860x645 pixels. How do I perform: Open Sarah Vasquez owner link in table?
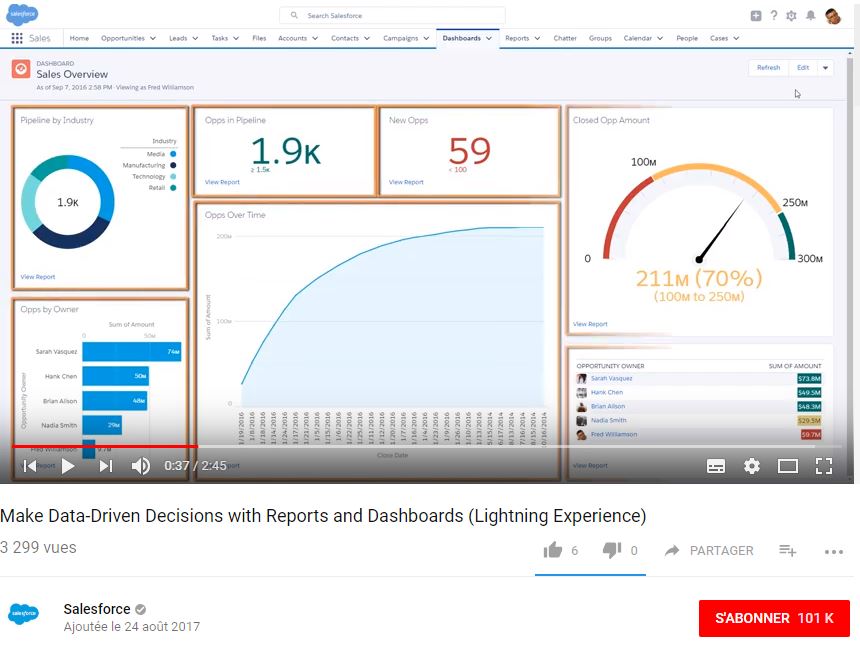pyautogui.click(x=612, y=378)
